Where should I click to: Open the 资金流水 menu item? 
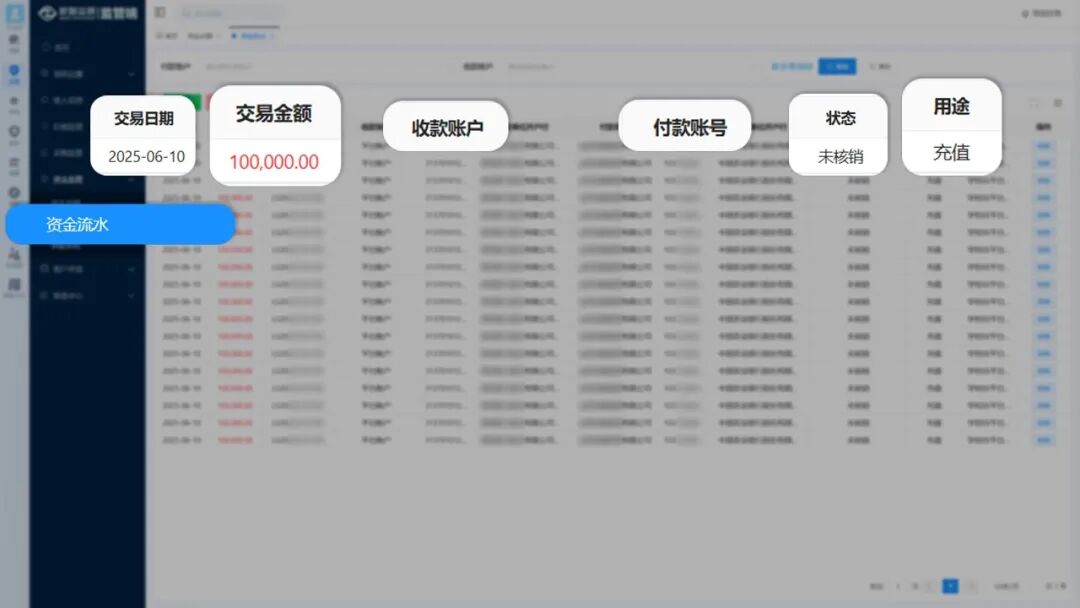[x=120, y=224]
